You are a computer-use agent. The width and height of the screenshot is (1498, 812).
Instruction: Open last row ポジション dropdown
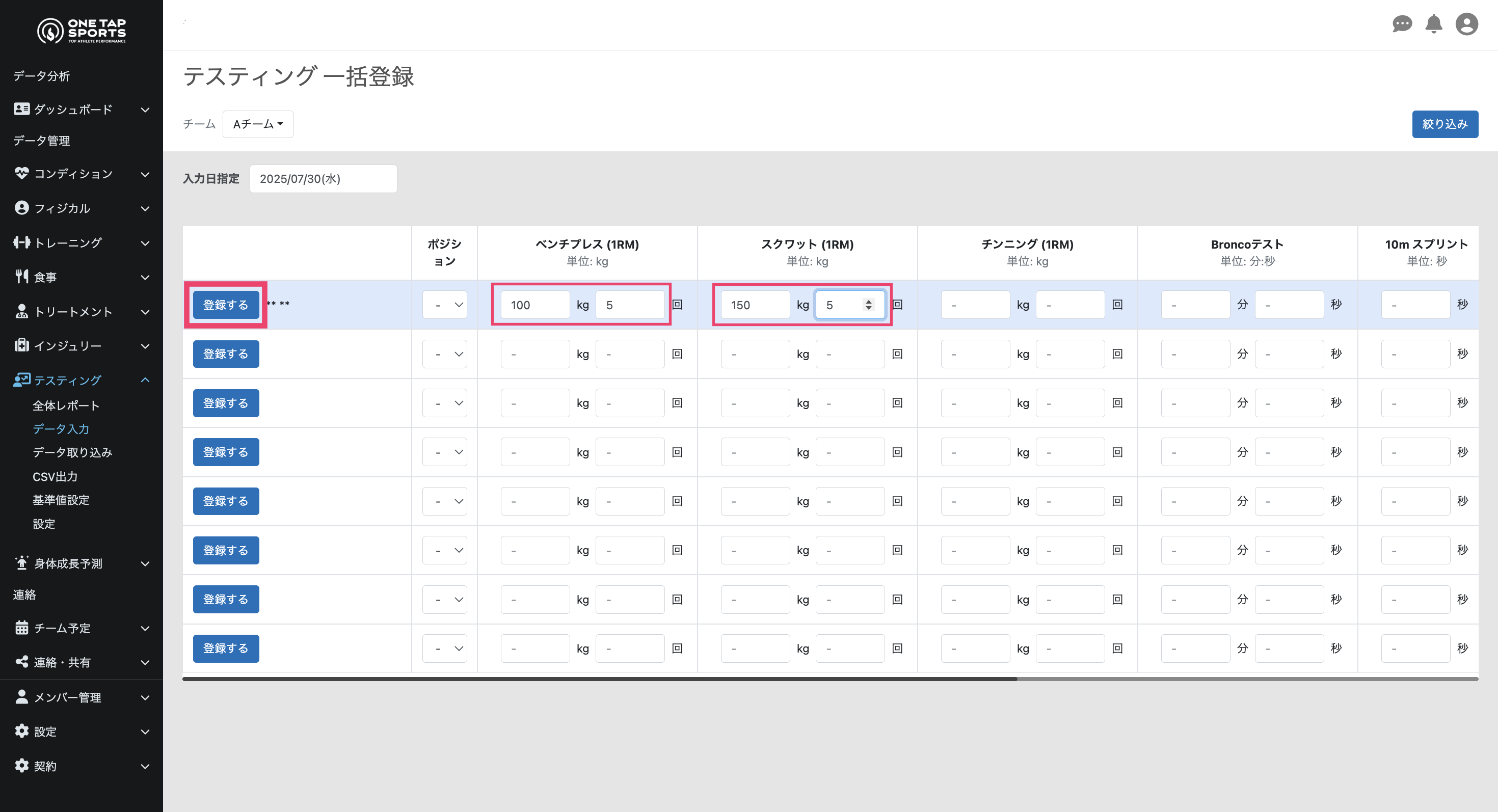[445, 648]
